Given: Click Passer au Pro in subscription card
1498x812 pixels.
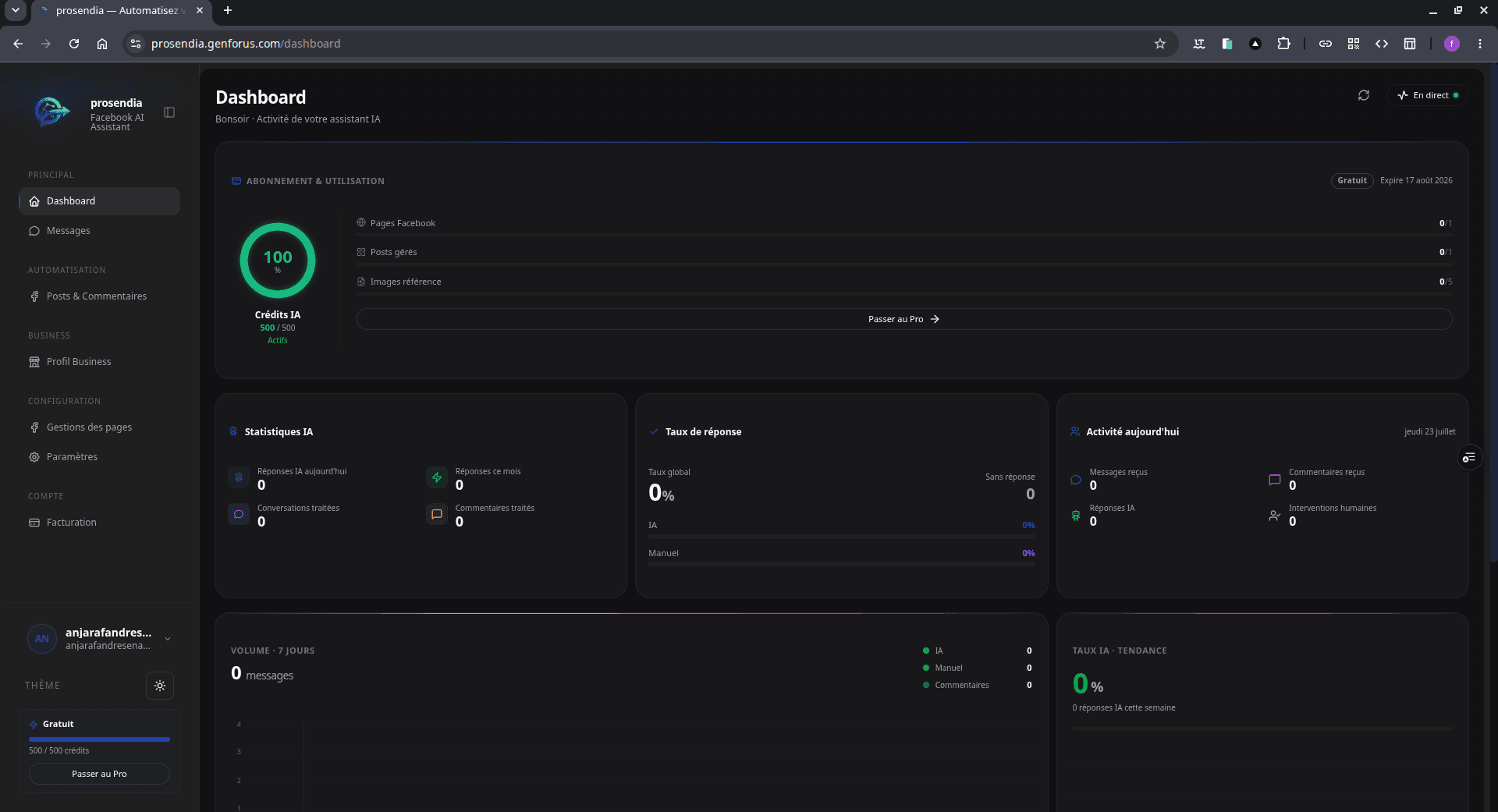Looking at the screenshot, I should click(903, 319).
